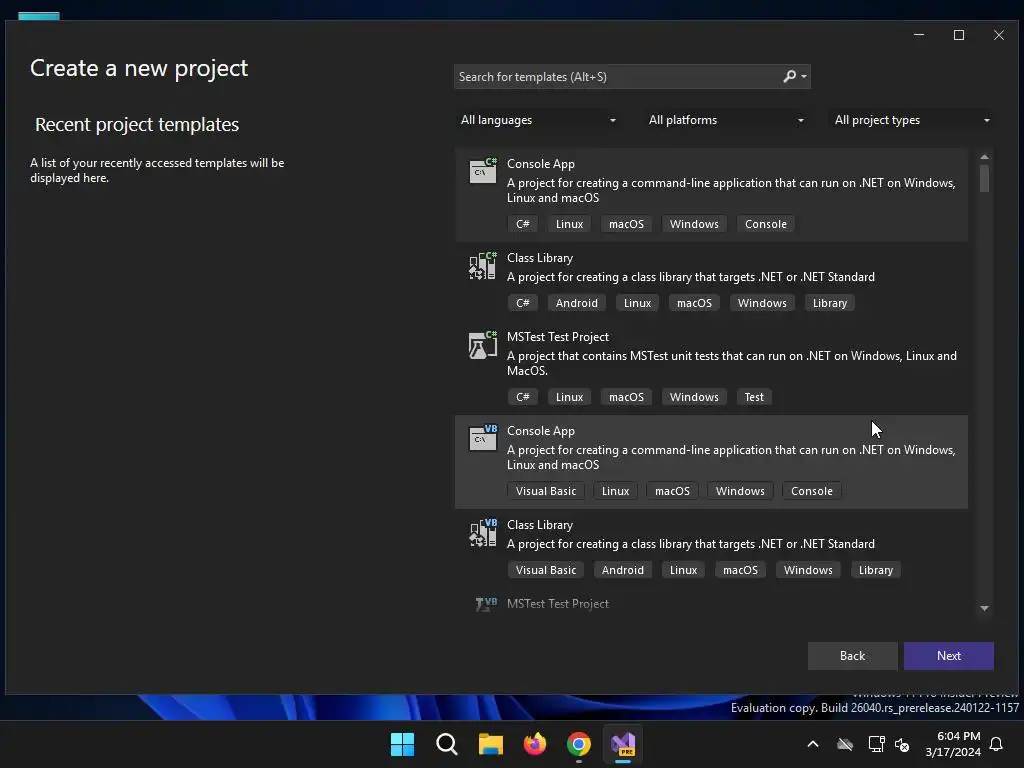Open the volume tray icon
Image resolution: width=1024 pixels, height=768 pixels.
point(903,744)
